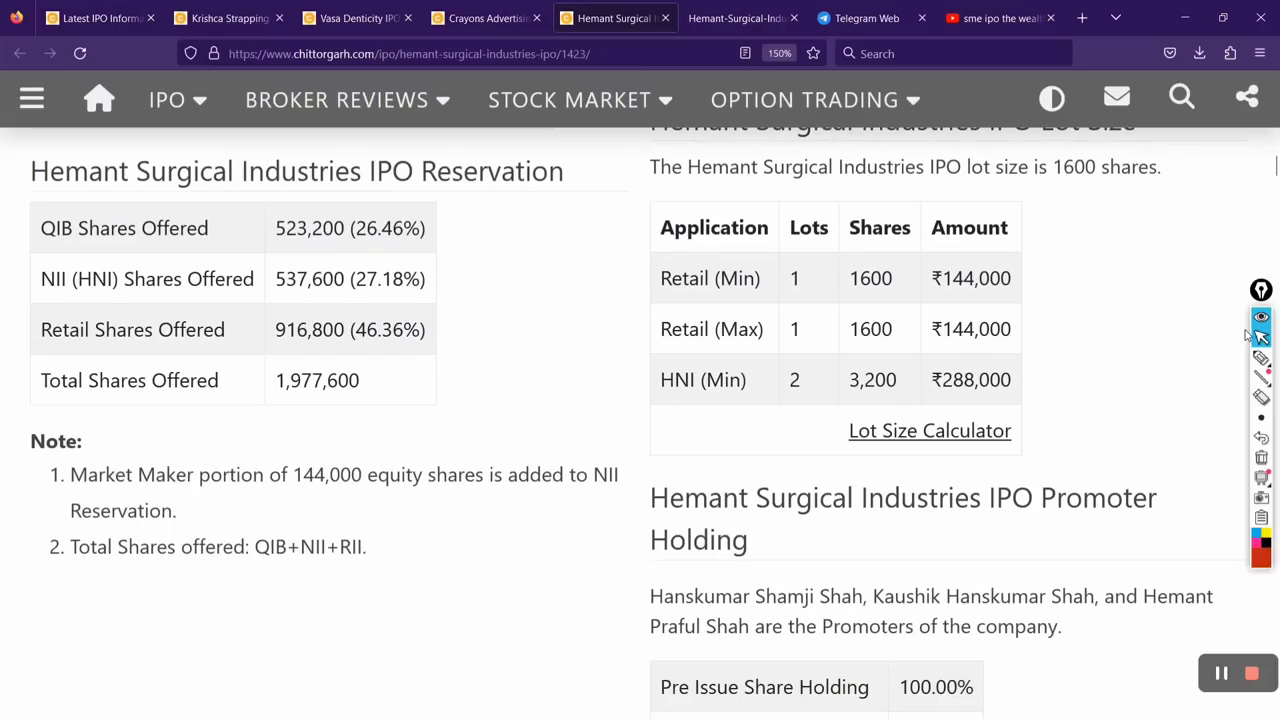This screenshot has width=1280, height=720.
Task: Select the highlighter marker tool
Action: pyautogui.click(x=1261, y=357)
